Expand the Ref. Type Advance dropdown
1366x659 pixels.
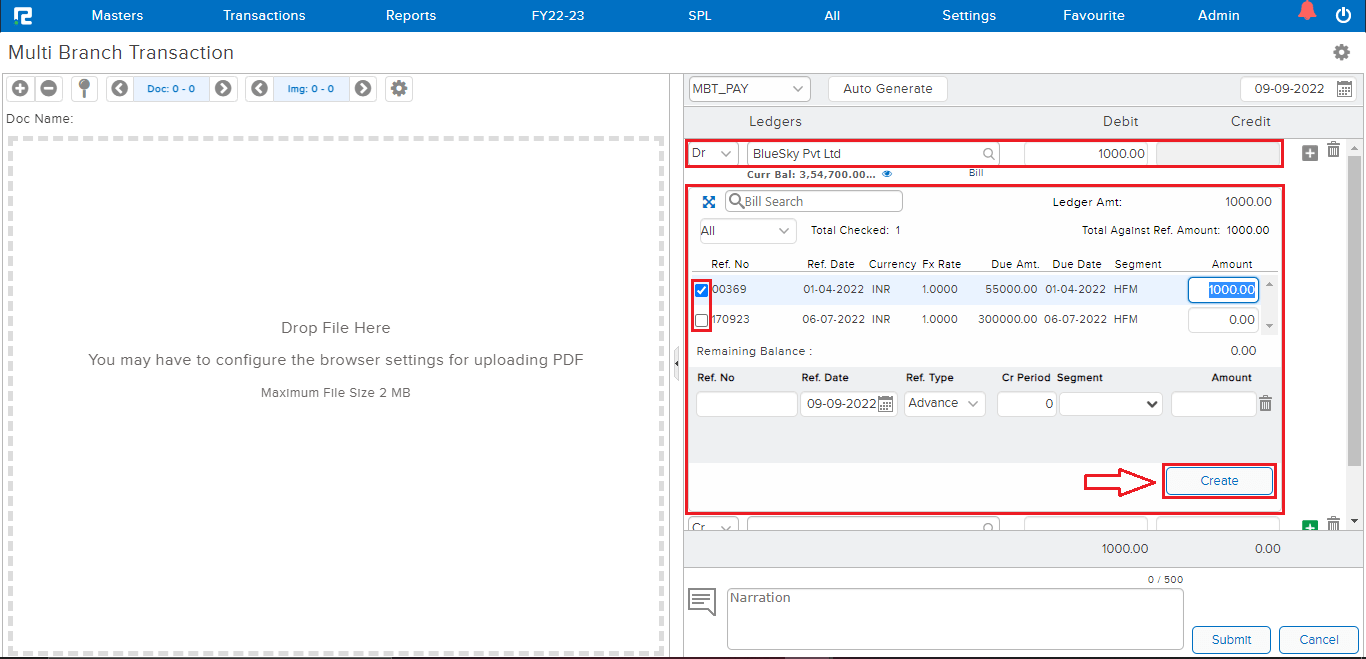[x=944, y=404]
